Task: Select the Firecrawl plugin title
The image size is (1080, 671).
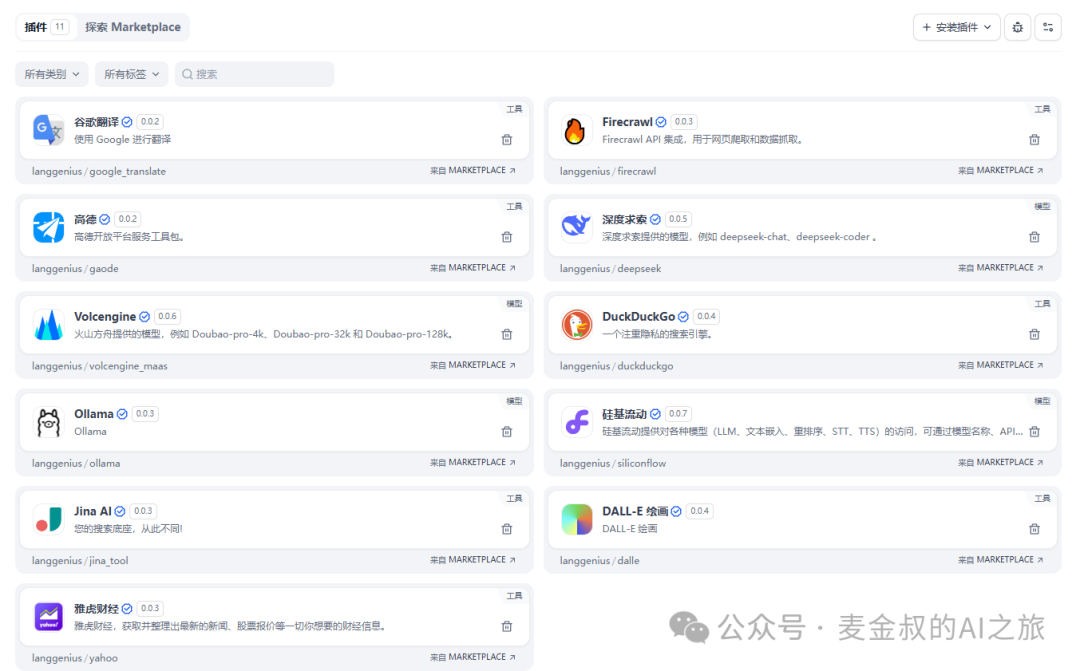Action: coord(627,122)
